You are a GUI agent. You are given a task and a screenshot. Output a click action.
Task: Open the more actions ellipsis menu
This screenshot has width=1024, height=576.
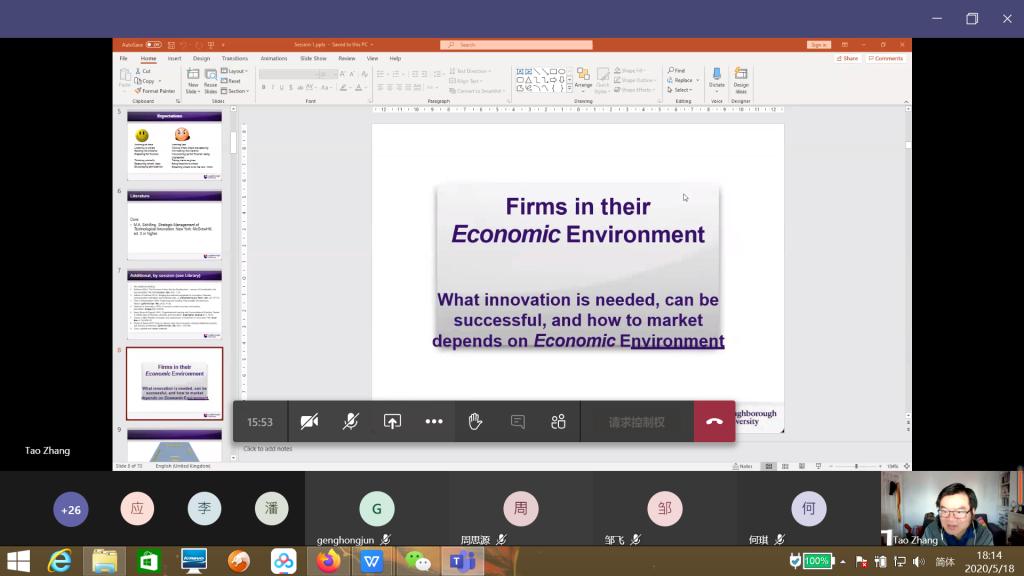tap(434, 422)
